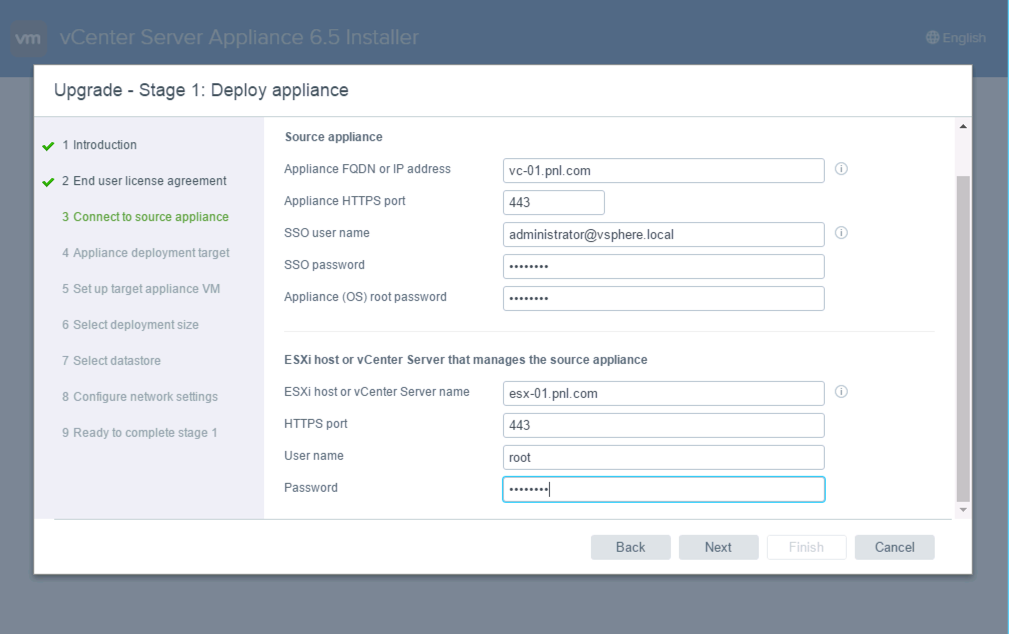Go to step 2 End user license agreement
The width and height of the screenshot is (1009, 634).
coord(144,181)
